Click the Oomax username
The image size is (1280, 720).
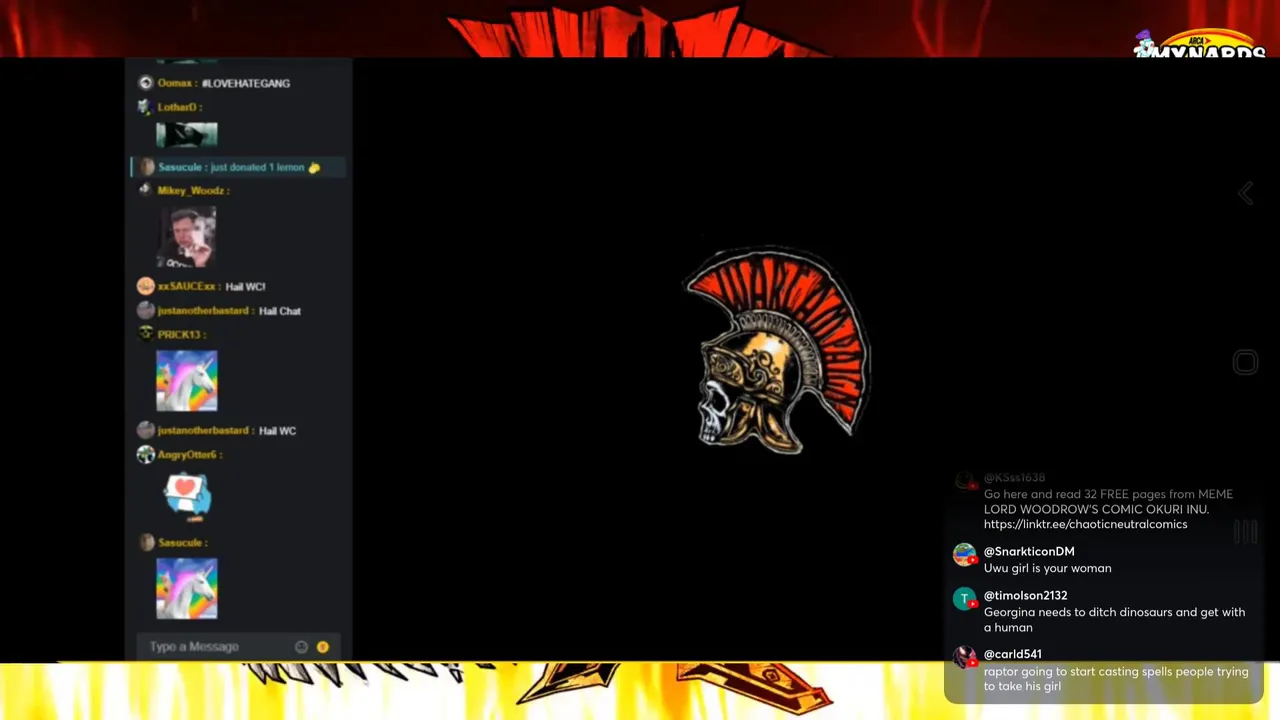(176, 83)
